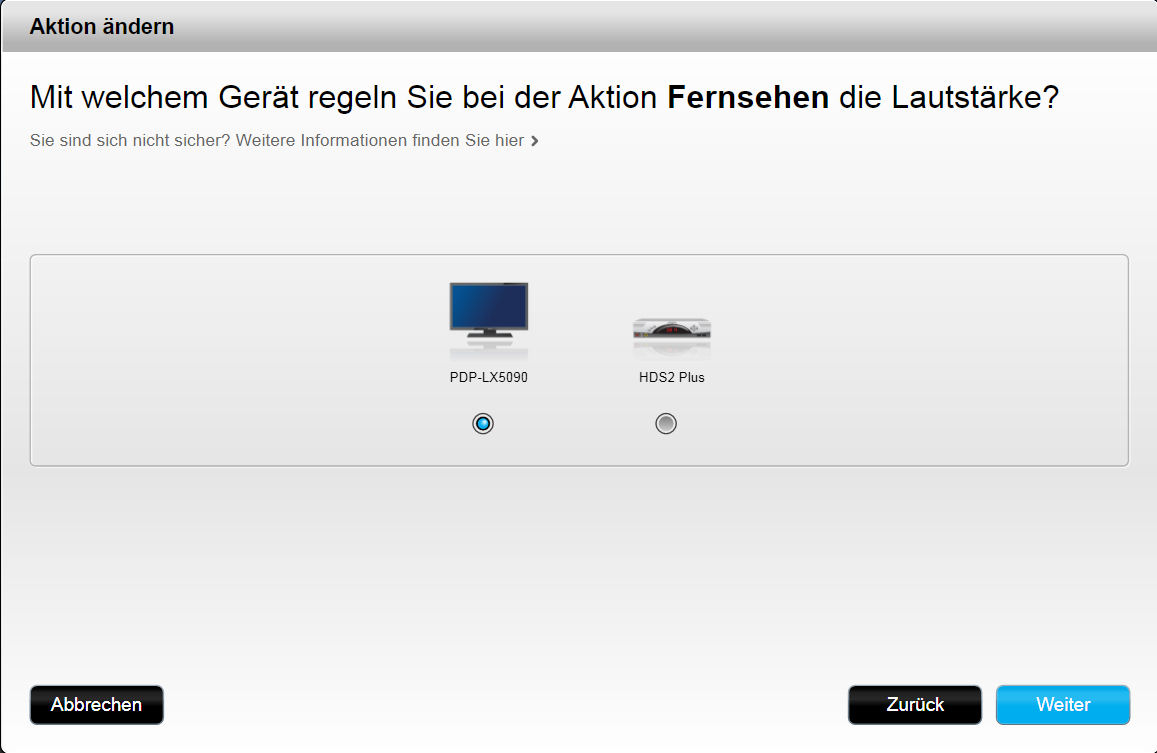Click empty space inside the device selection box

coord(900,360)
